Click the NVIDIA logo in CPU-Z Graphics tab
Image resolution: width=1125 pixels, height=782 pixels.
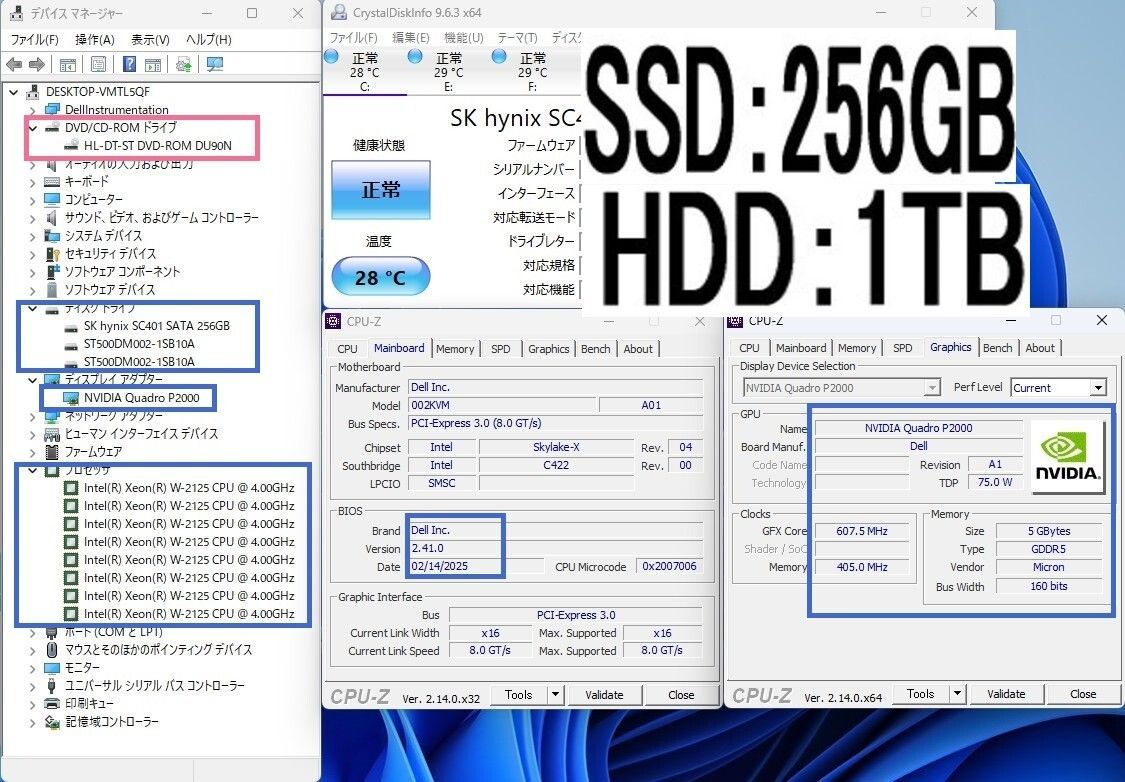click(1068, 457)
